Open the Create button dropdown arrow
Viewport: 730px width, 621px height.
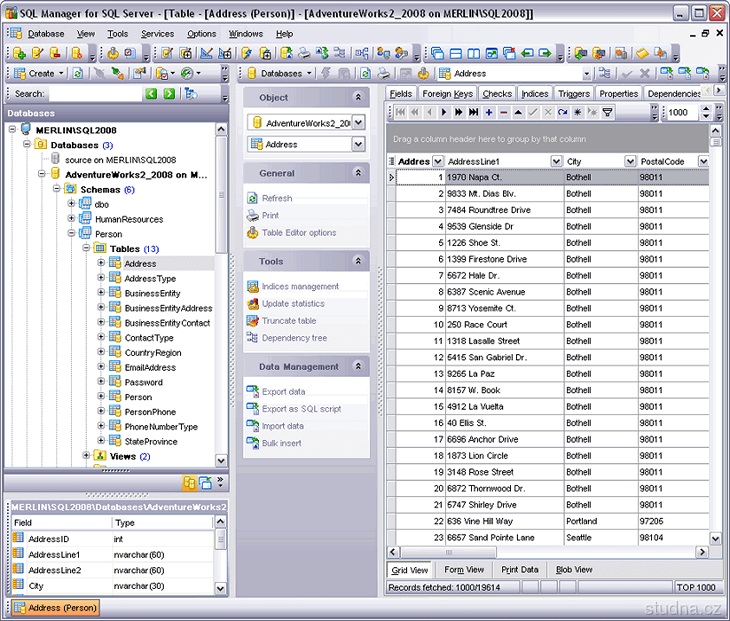tap(61, 73)
